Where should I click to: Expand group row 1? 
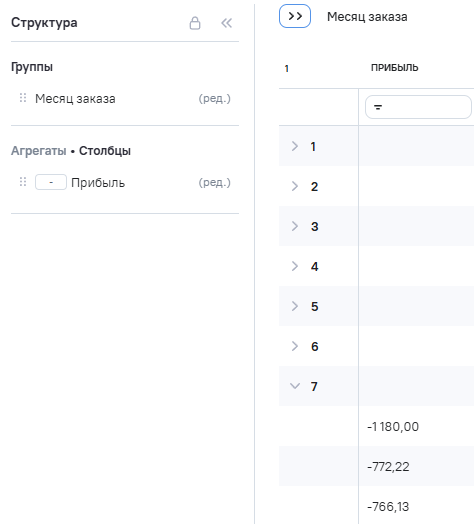[294, 146]
